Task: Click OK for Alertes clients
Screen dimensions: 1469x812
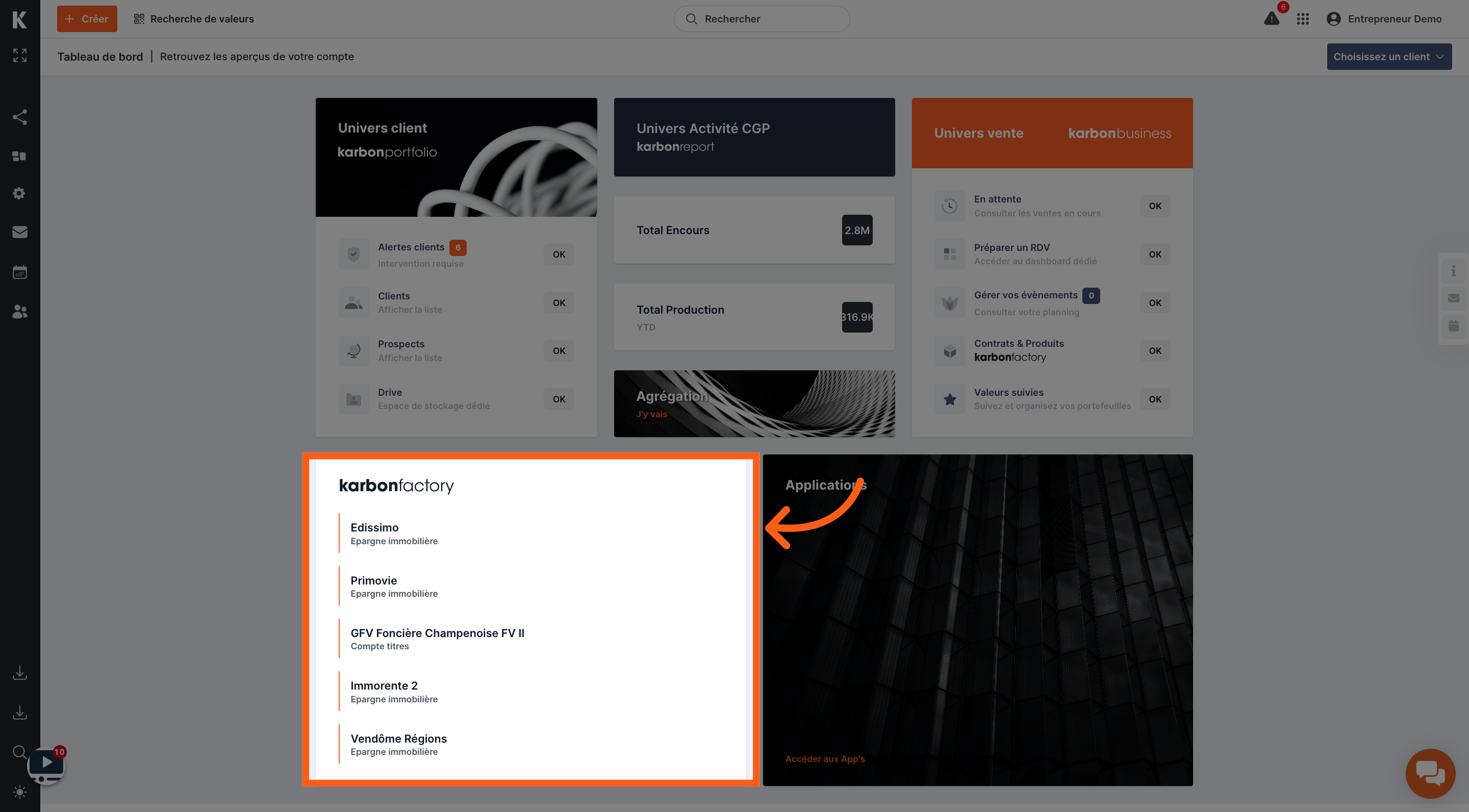Action: click(x=559, y=255)
